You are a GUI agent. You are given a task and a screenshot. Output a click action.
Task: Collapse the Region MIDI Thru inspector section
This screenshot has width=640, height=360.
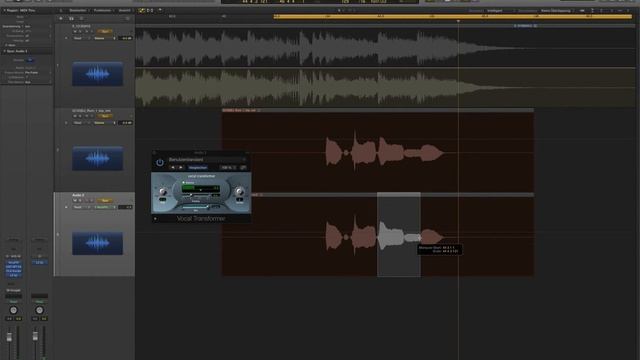(4, 10)
